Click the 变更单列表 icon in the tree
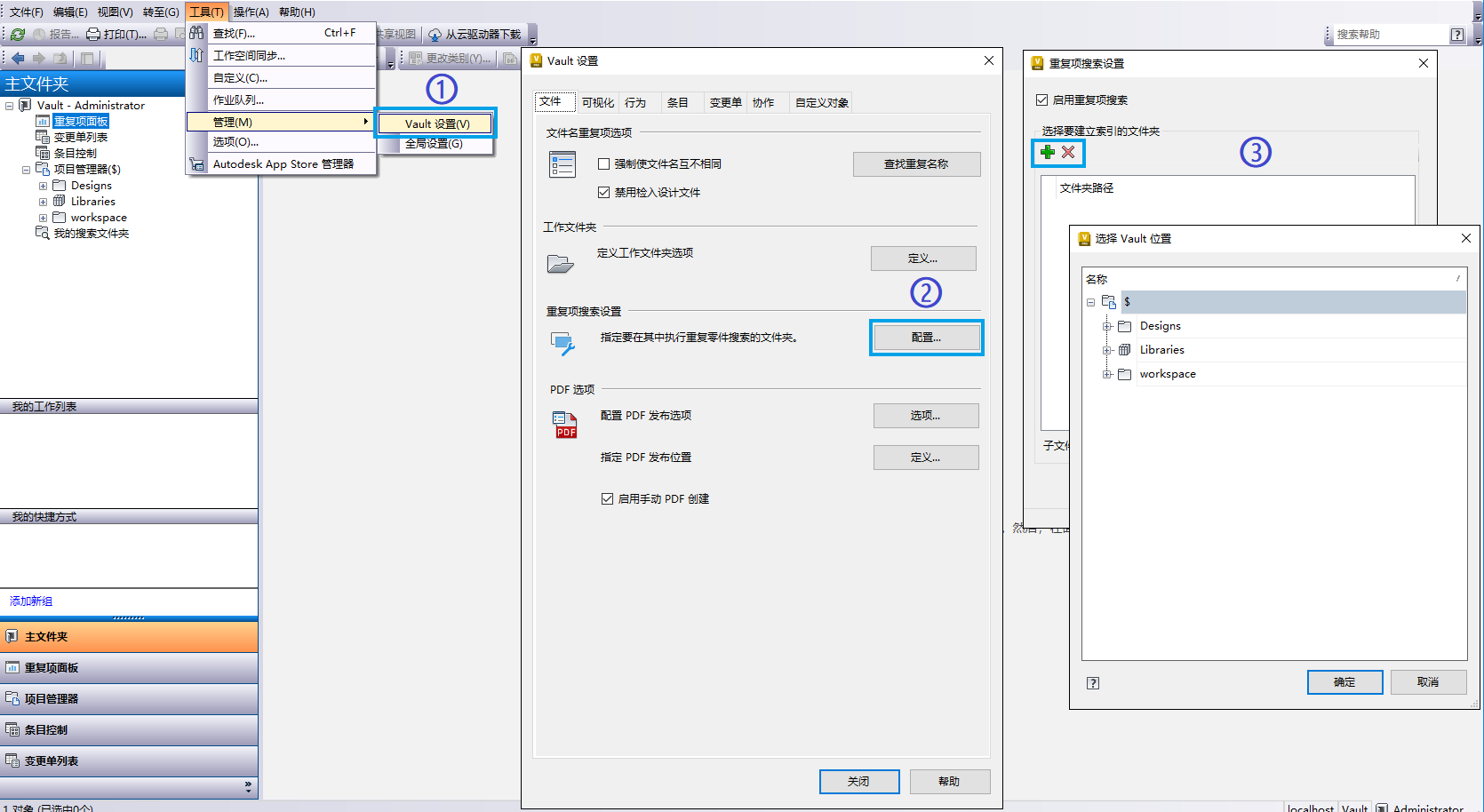Viewport: 1484px width, 812px height. pos(43,137)
